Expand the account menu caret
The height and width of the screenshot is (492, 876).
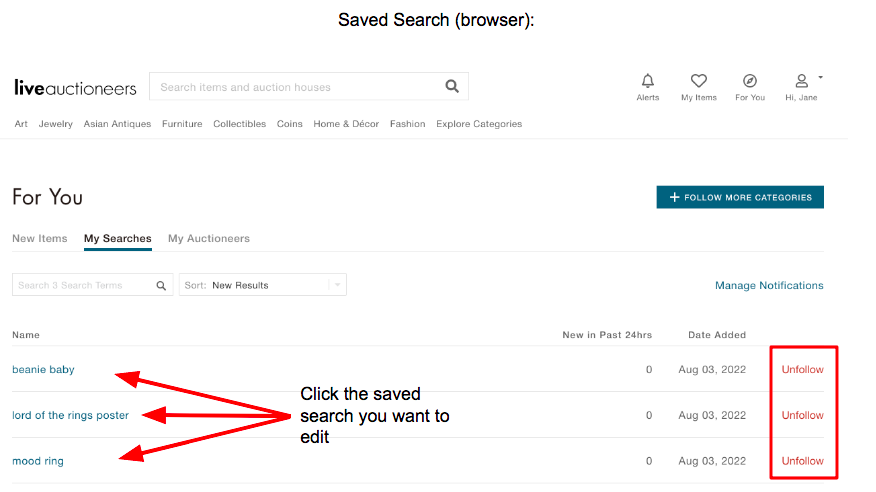820,77
